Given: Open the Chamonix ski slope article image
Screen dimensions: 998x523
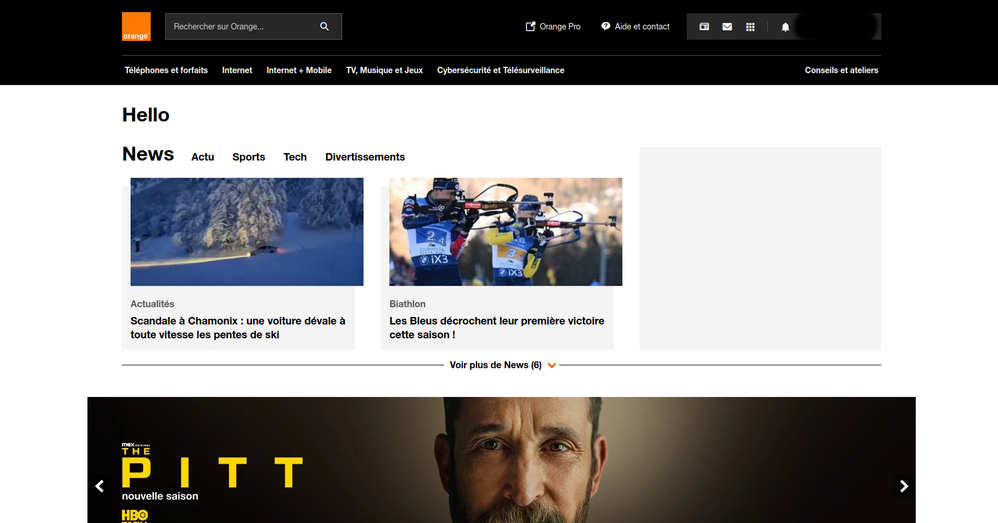Looking at the screenshot, I should click(247, 232).
